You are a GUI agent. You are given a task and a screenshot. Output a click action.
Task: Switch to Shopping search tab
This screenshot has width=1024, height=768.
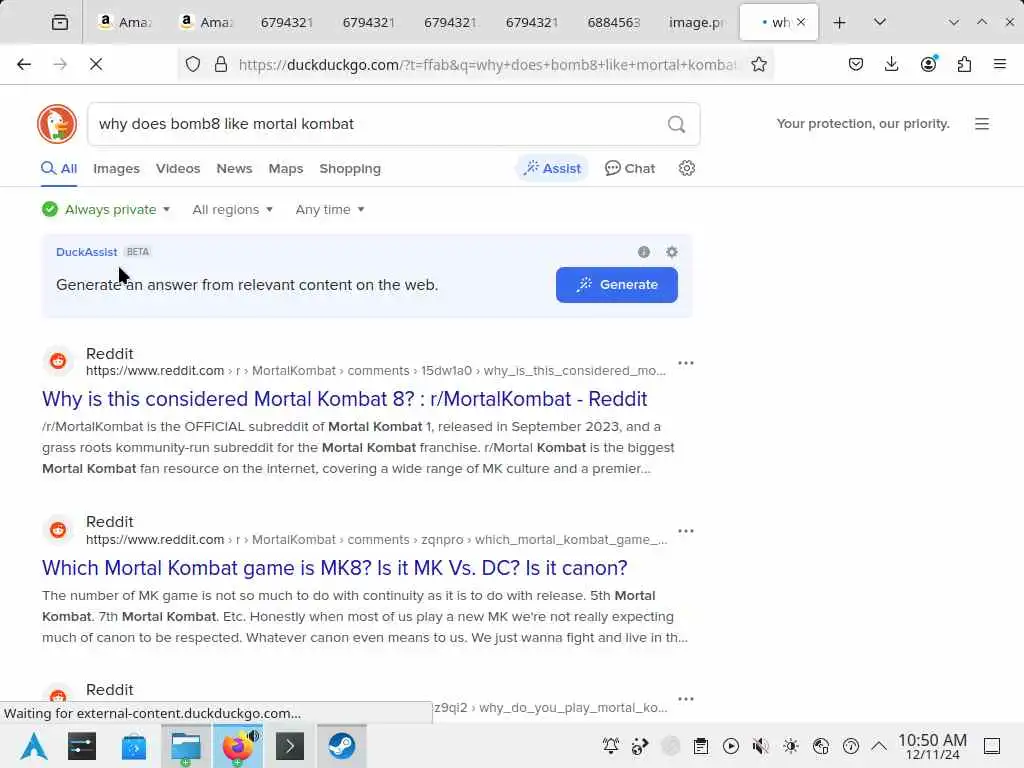pos(350,168)
